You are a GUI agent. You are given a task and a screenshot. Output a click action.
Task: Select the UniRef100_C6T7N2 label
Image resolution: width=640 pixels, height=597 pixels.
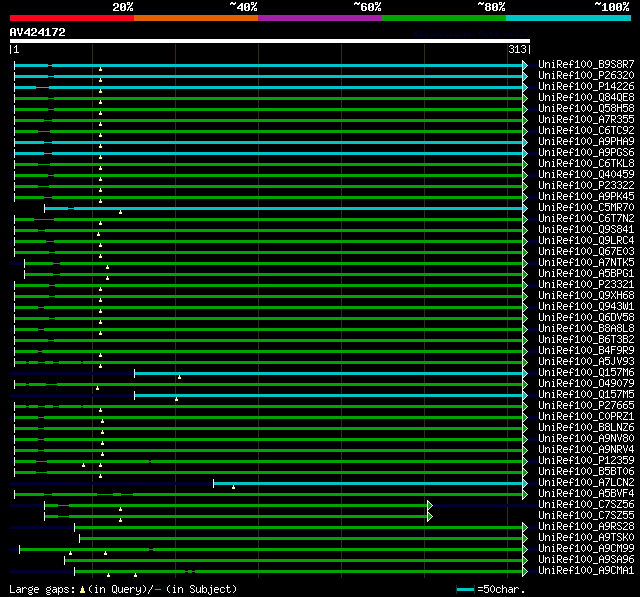(x=586, y=219)
